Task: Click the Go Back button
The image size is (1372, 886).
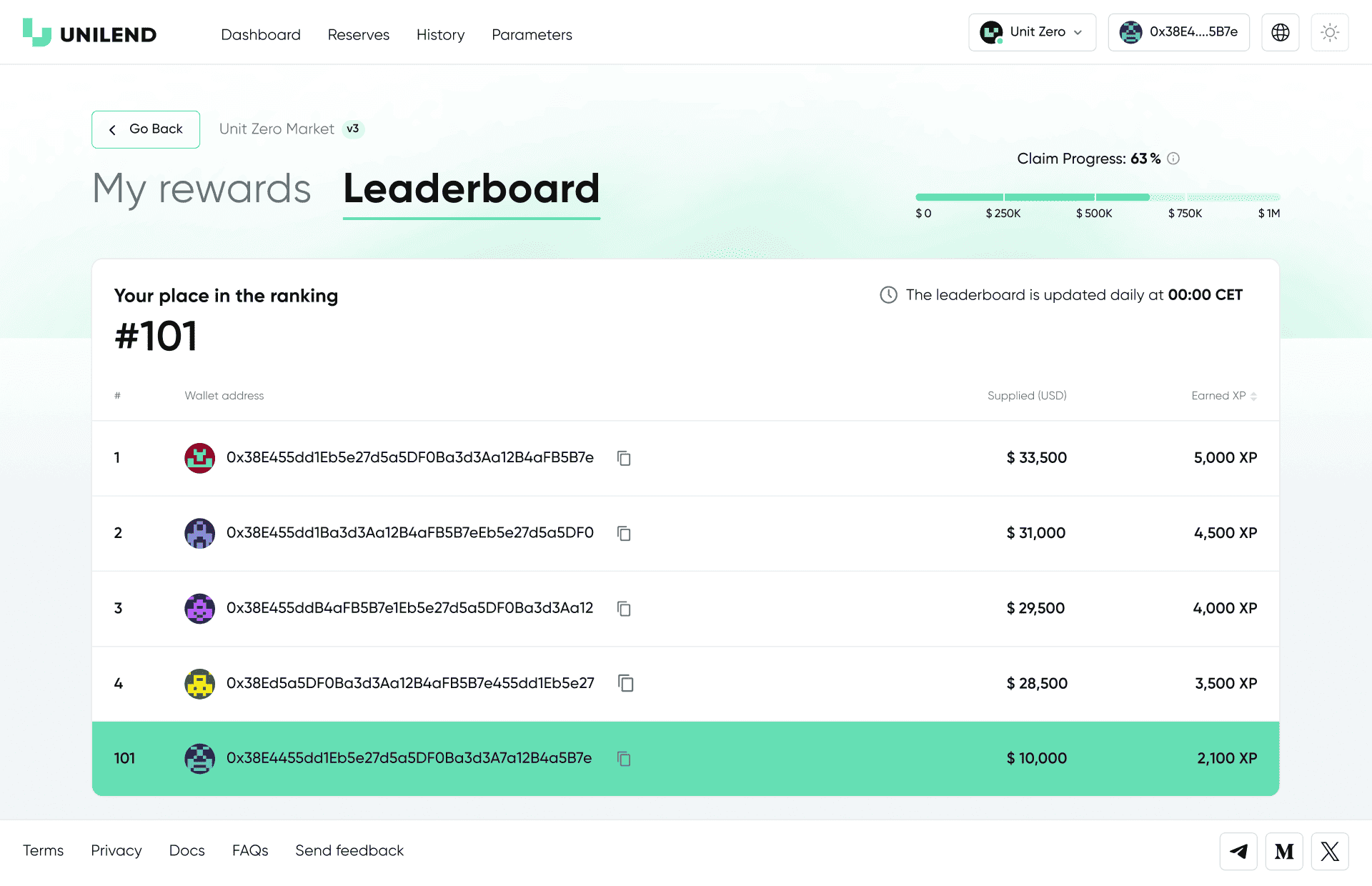Action: click(x=146, y=129)
